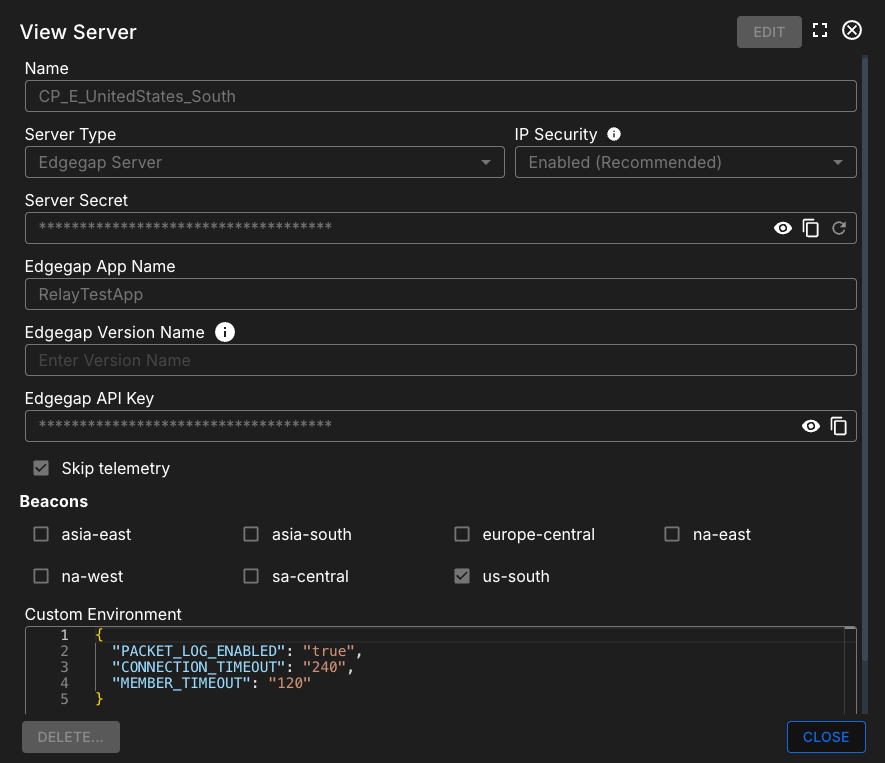
Task: Focus the Edgegap Version Name field
Action: [x=441, y=360]
